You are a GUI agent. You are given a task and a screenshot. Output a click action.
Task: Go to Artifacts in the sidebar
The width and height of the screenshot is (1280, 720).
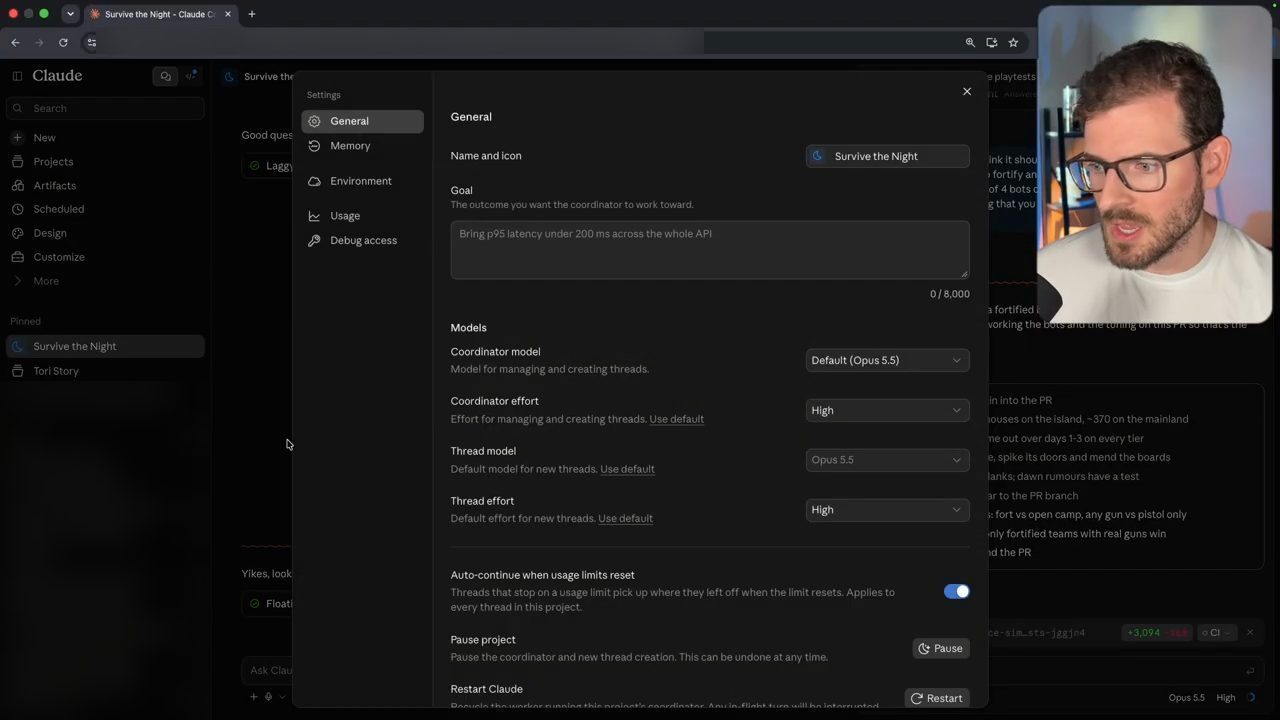click(54, 186)
